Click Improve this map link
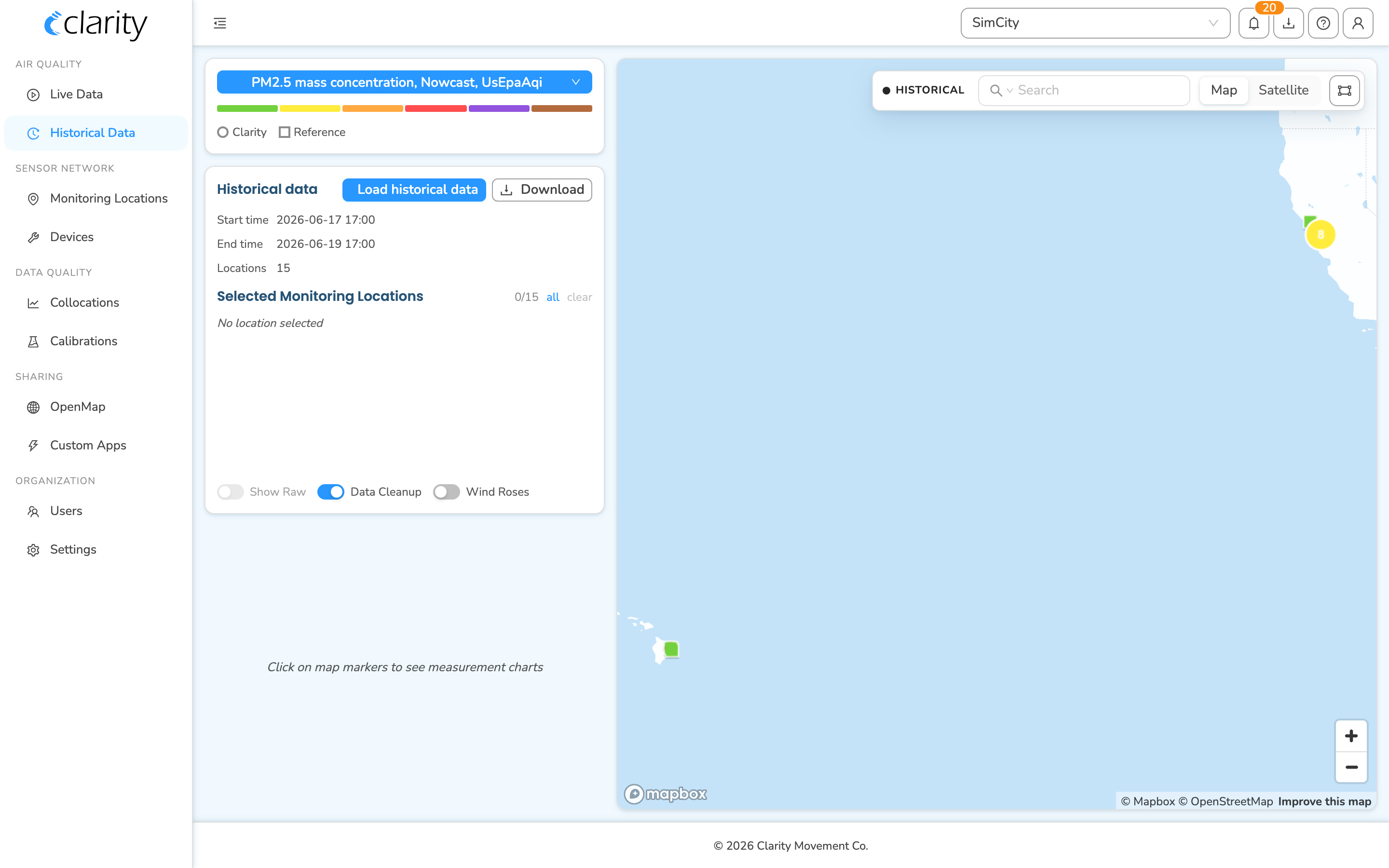 (1324, 801)
